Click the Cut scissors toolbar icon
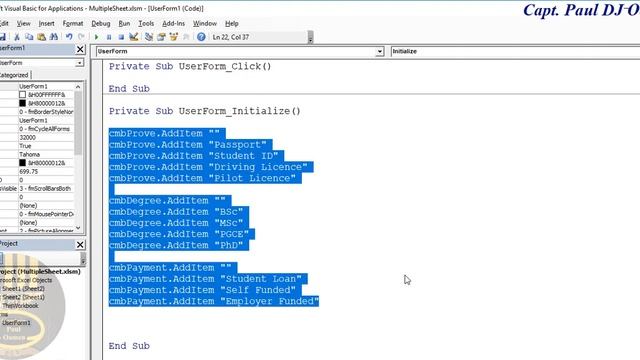The image size is (640, 360). 17,37
